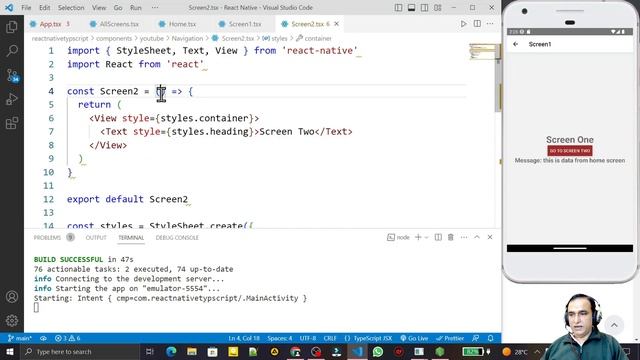640x360 pixels.
Task: Open the Explorer view in activity bar
Action: tap(12, 27)
